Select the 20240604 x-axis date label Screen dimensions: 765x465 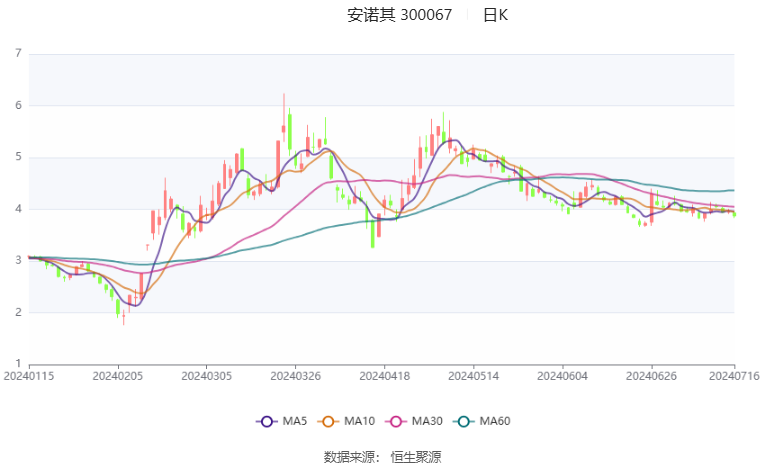point(562,376)
